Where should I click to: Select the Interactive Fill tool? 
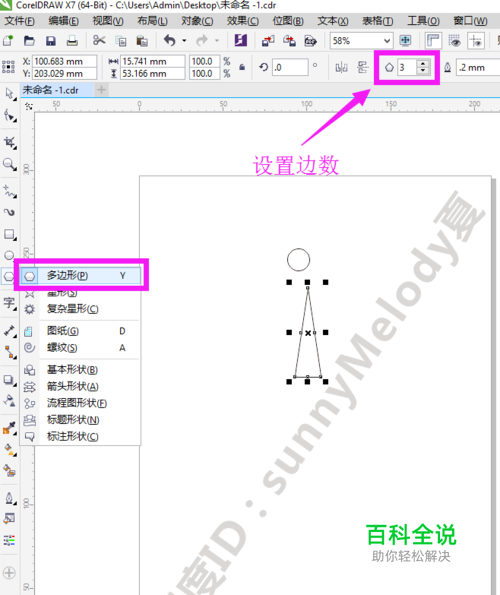[9, 450]
